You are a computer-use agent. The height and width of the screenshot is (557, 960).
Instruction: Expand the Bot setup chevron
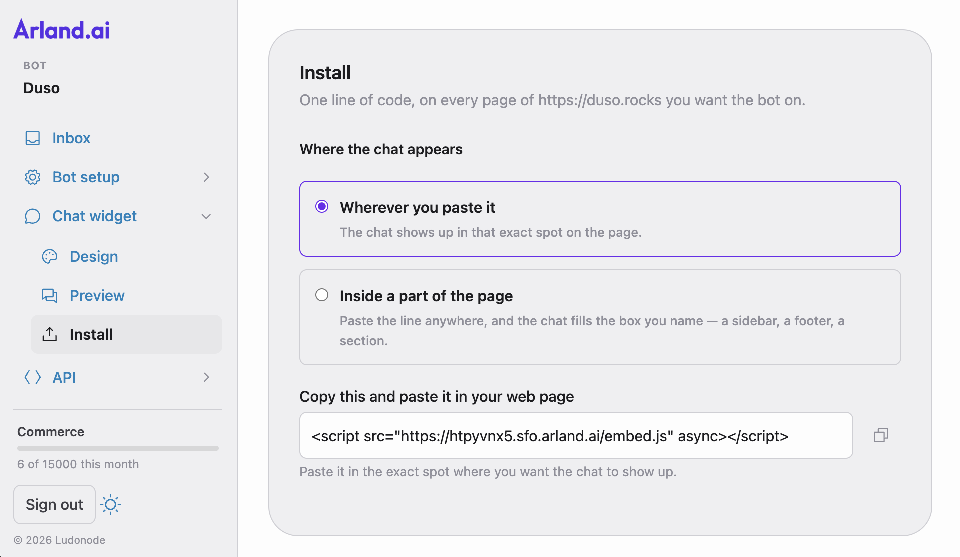tap(206, 177)
